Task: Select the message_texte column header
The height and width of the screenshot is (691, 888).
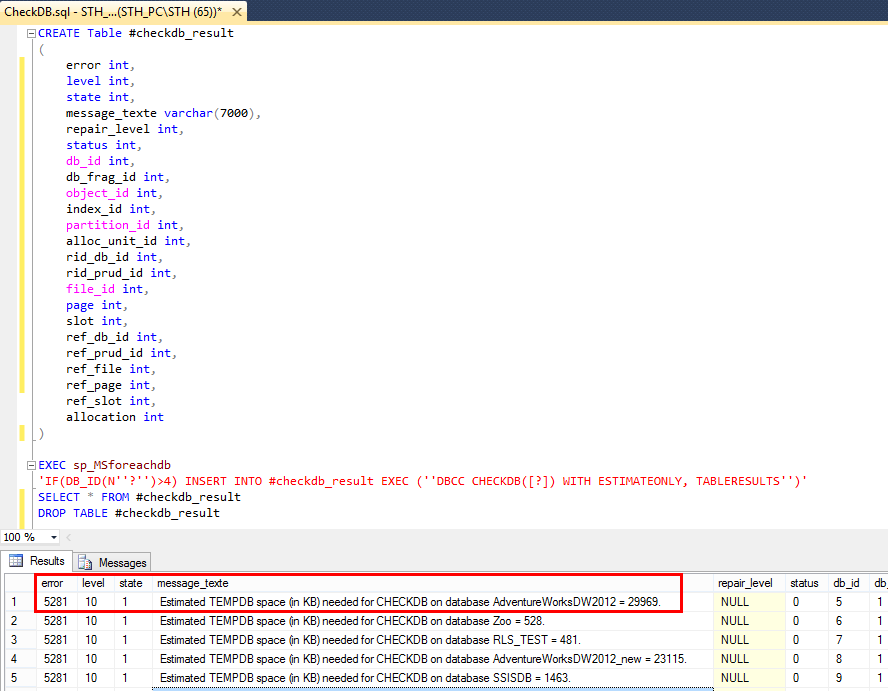Action: tap(192, 583)
